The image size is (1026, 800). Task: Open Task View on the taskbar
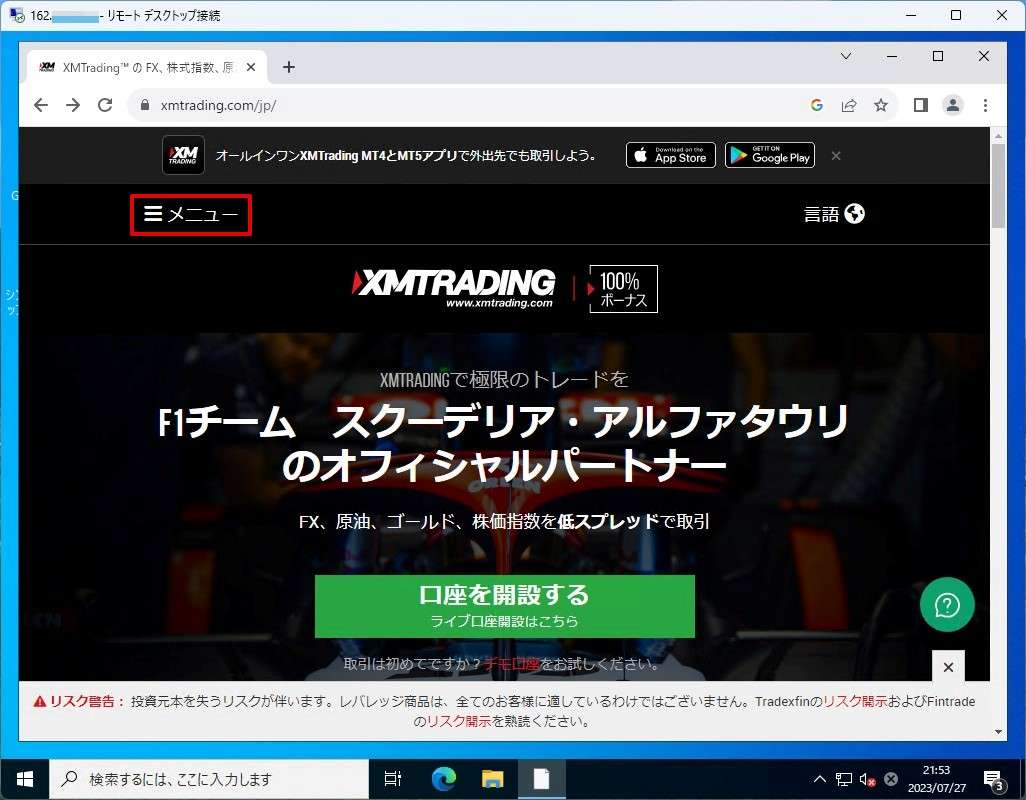[393, 779]
